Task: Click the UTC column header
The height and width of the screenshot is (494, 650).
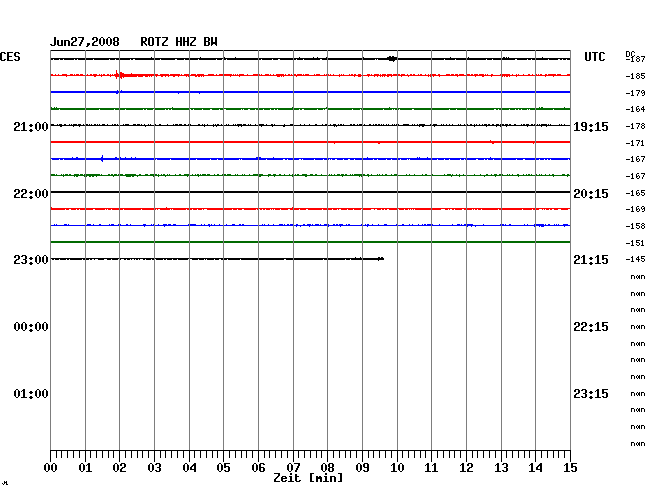Action: click(x=594, y=57)
